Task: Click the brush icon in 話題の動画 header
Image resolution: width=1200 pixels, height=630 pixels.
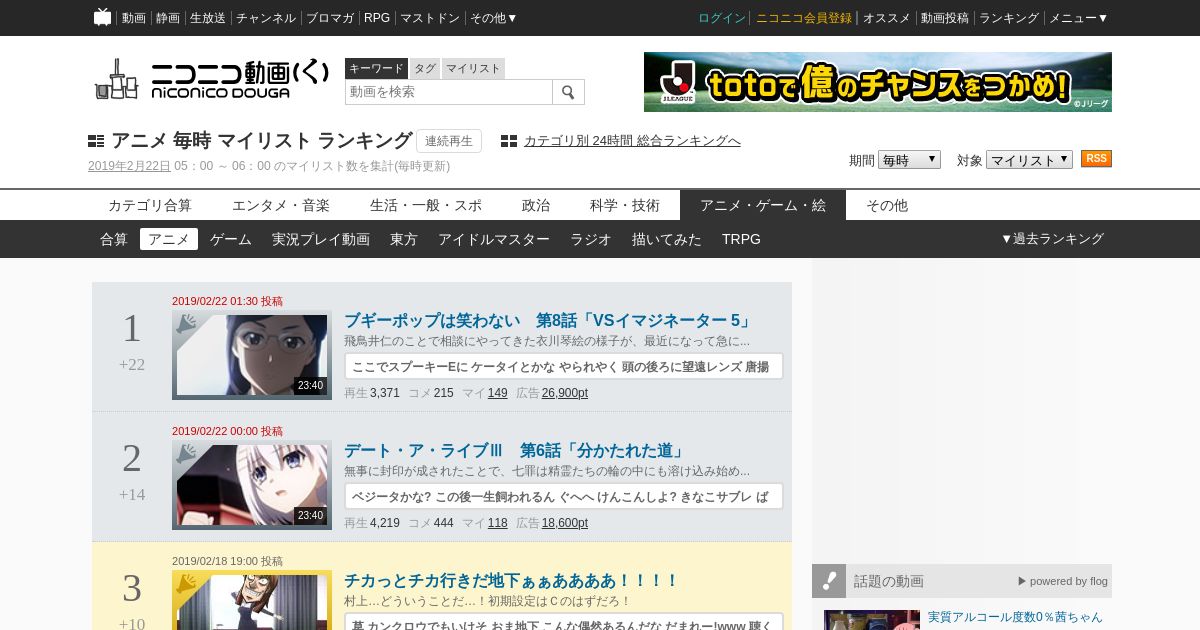Action: click(829, 581)
